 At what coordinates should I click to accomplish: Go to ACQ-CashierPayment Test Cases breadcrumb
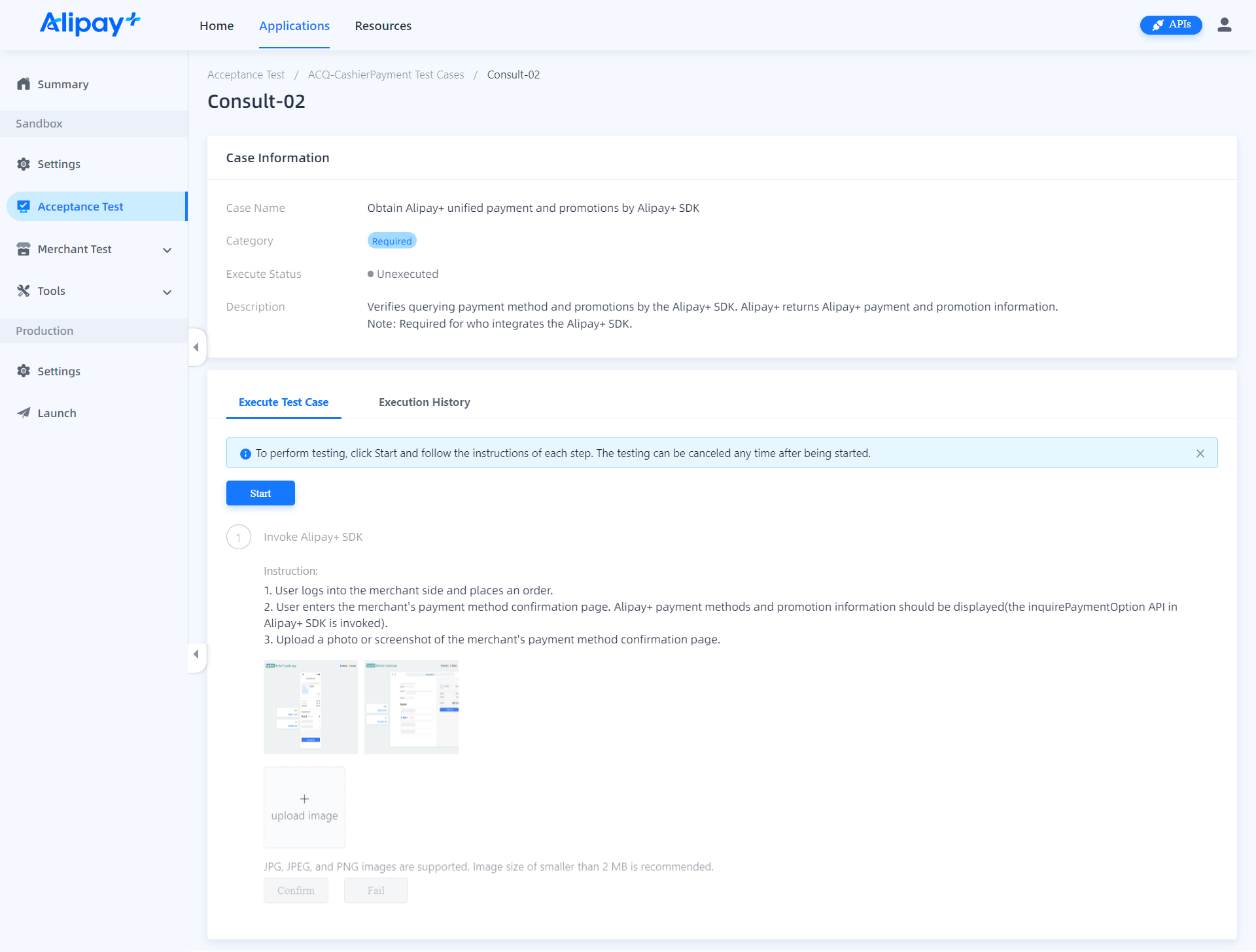click(385, 75)
